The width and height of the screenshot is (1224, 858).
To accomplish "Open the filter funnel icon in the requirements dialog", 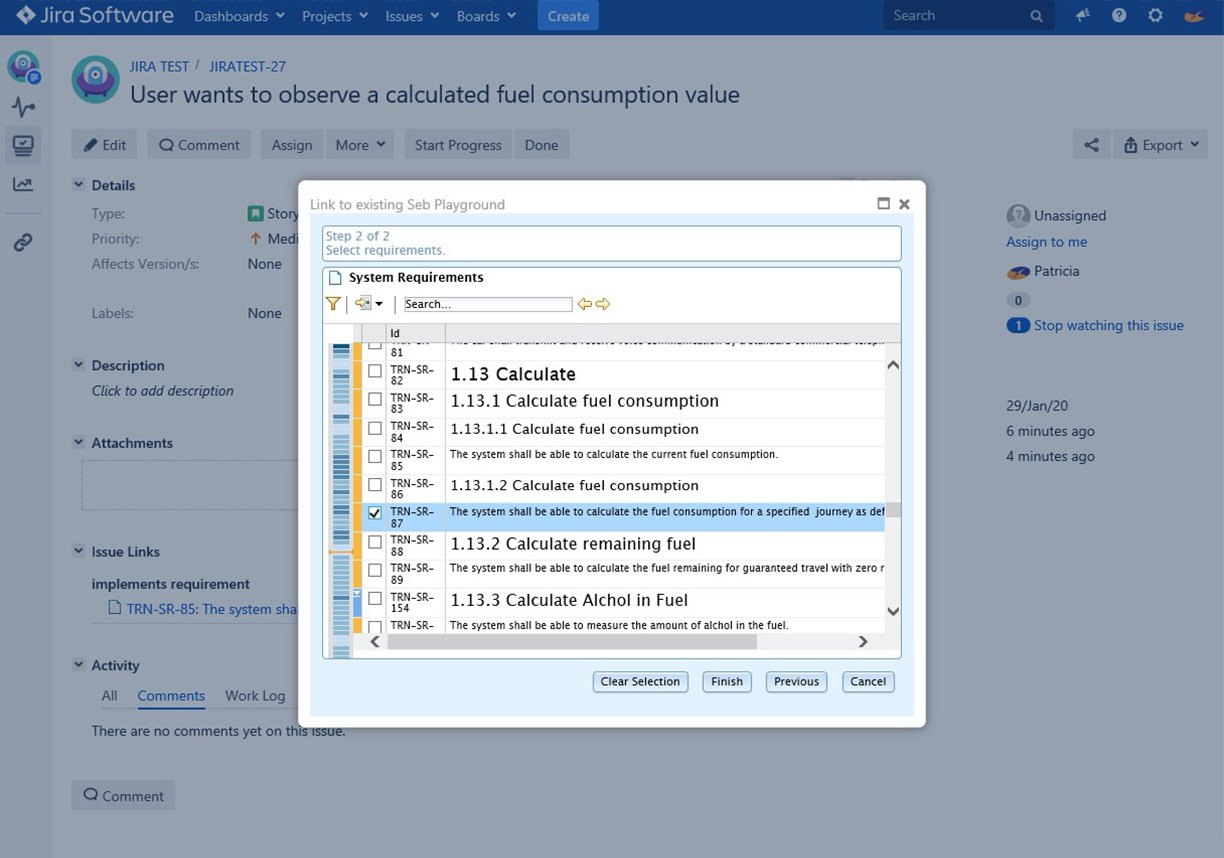I will (x=333, y=303).
